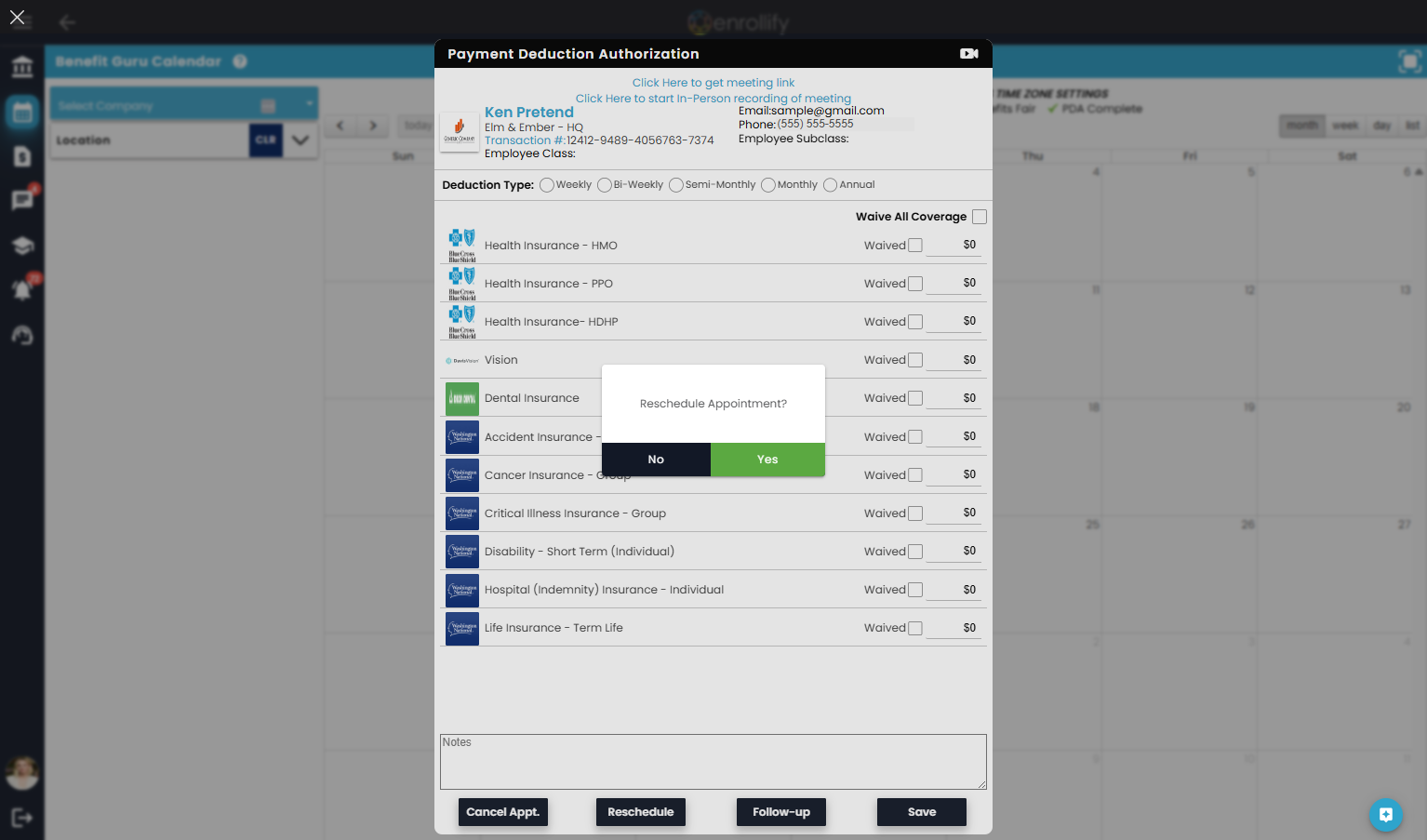Go back using the top-left arrow icon
1427x840 pixels.
[67, 22]
